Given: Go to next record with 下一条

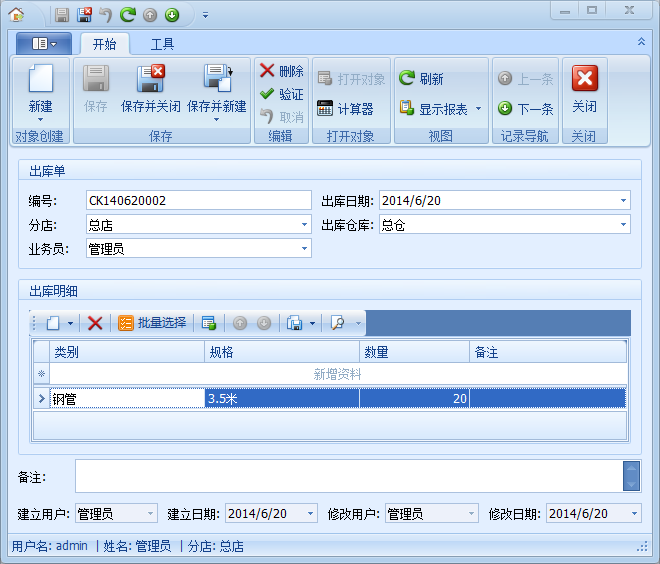Looking at the screenshot, I should [526, 109].
